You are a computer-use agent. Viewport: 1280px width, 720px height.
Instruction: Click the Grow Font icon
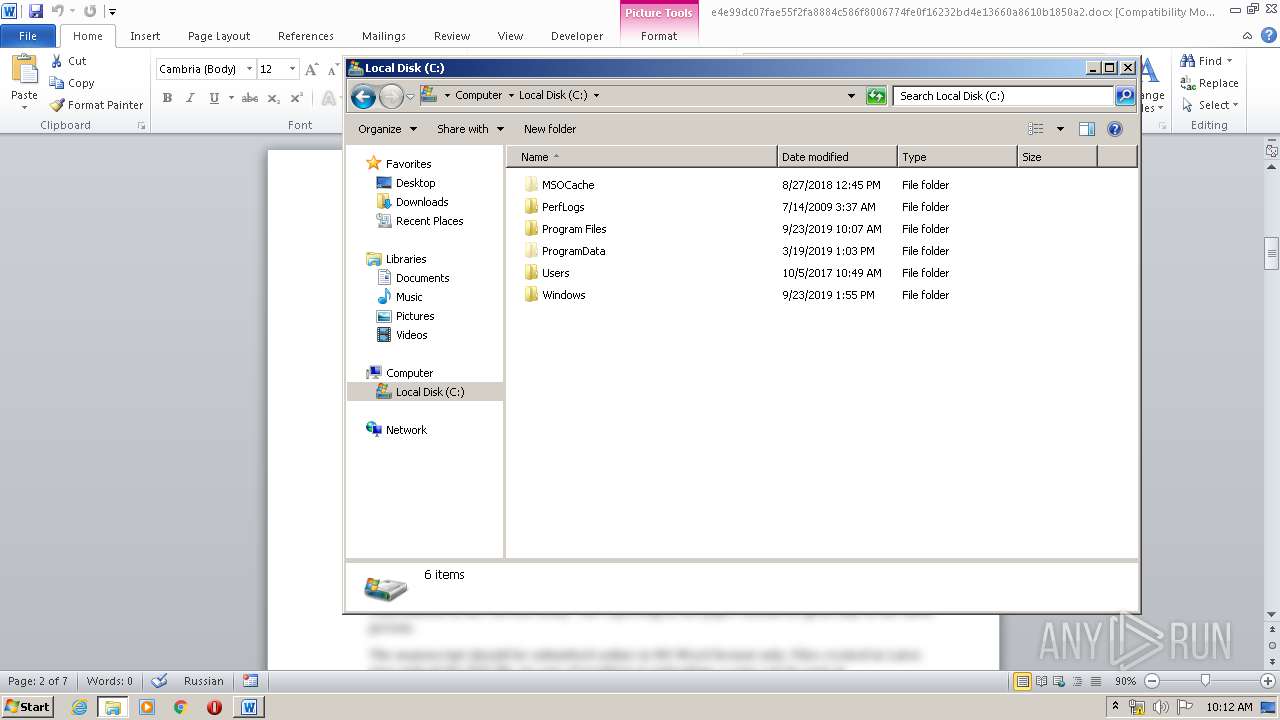tap(312, 69)
